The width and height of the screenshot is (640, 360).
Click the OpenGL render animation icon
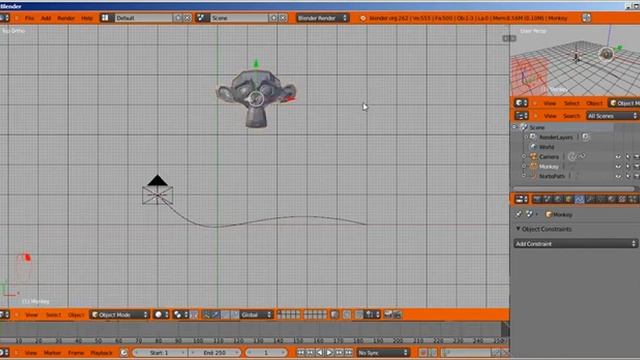pos(397,315)
